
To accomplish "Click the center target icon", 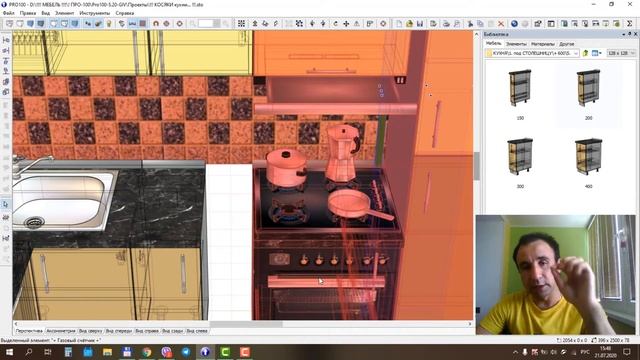I will pyautogui.click(x=383, y=24).
